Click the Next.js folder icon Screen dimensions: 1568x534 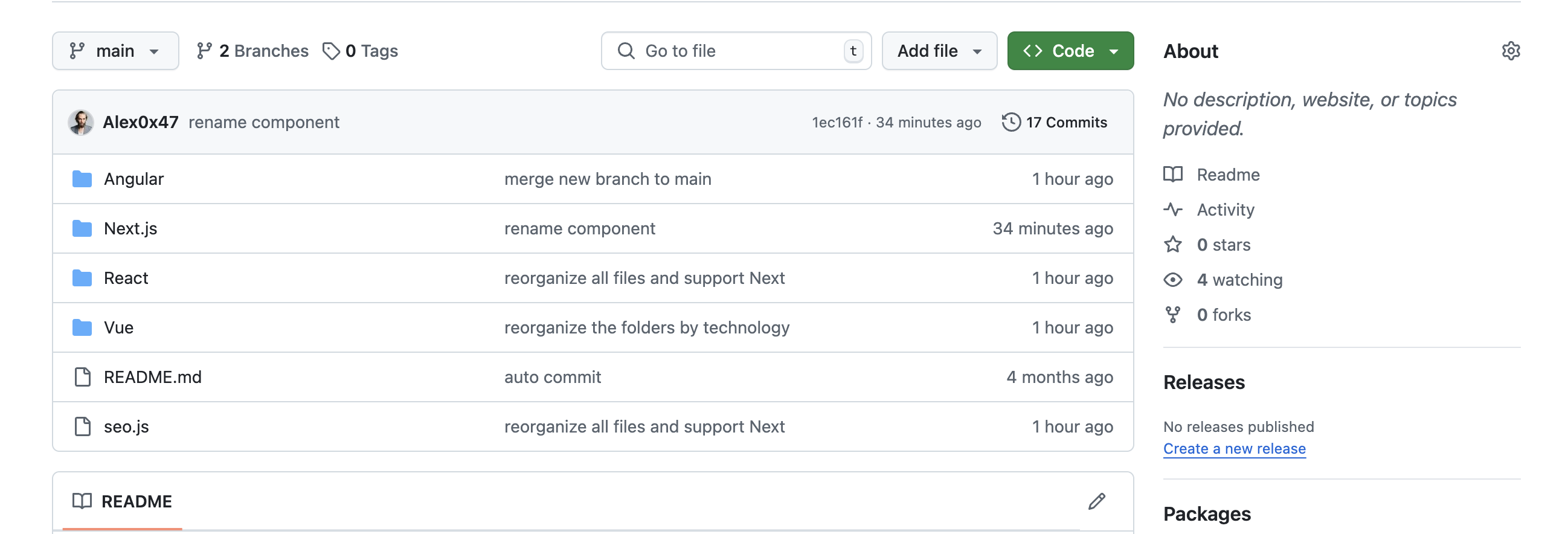point(82,228)
